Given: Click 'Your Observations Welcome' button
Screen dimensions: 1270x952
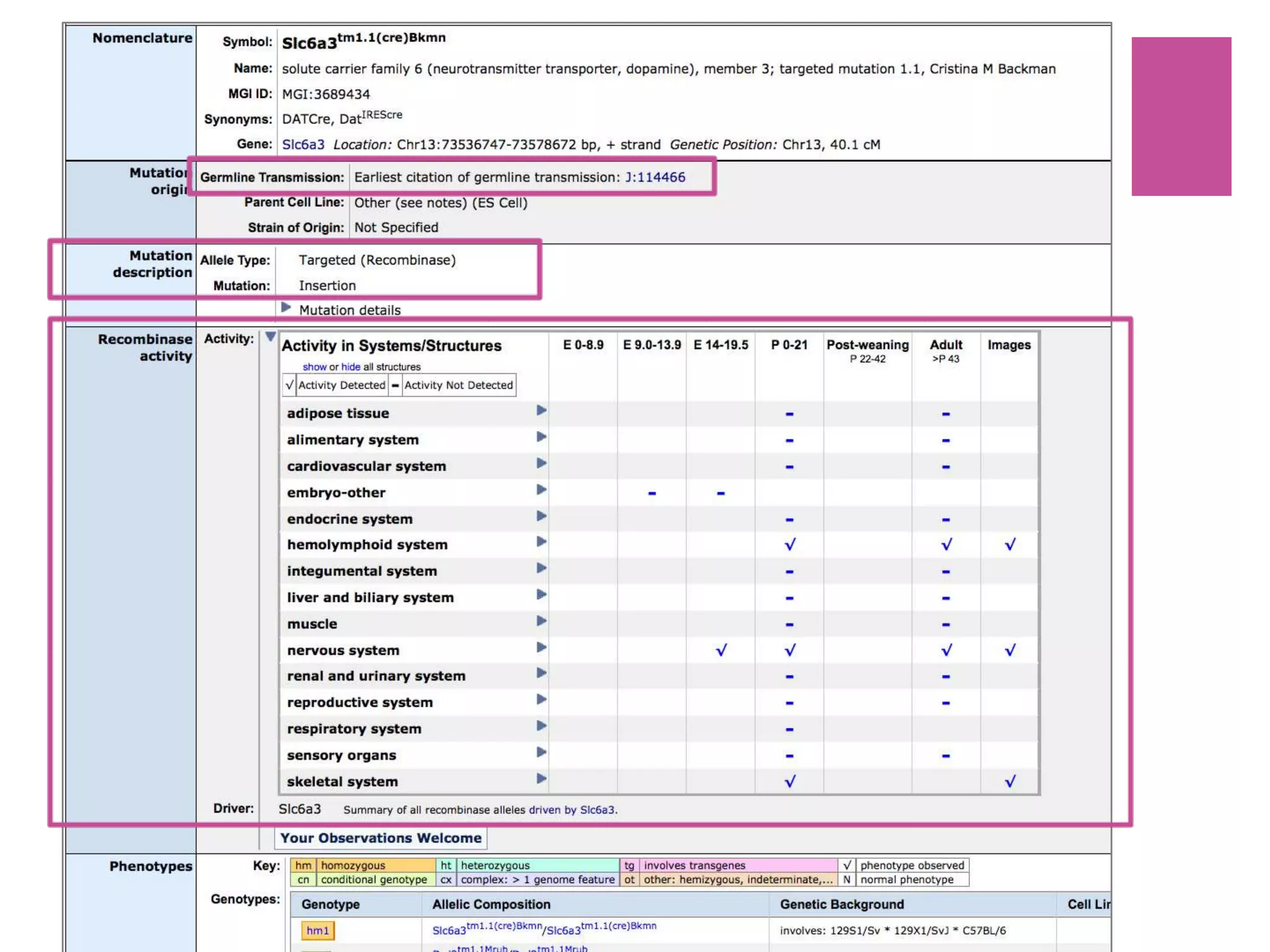Looking at the screenshot, I should pos(380,838).
